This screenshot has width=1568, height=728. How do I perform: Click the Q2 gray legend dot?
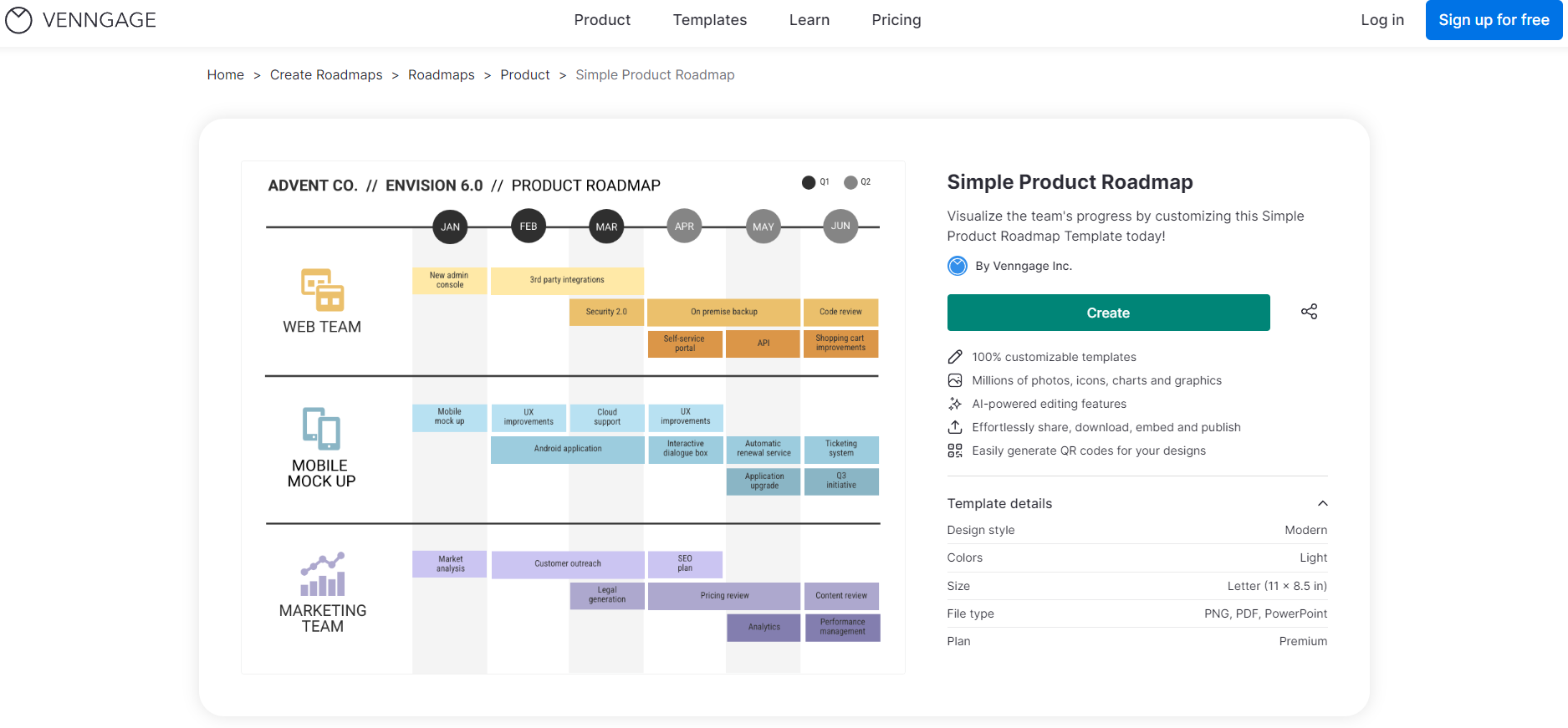(x=850, y=182)
